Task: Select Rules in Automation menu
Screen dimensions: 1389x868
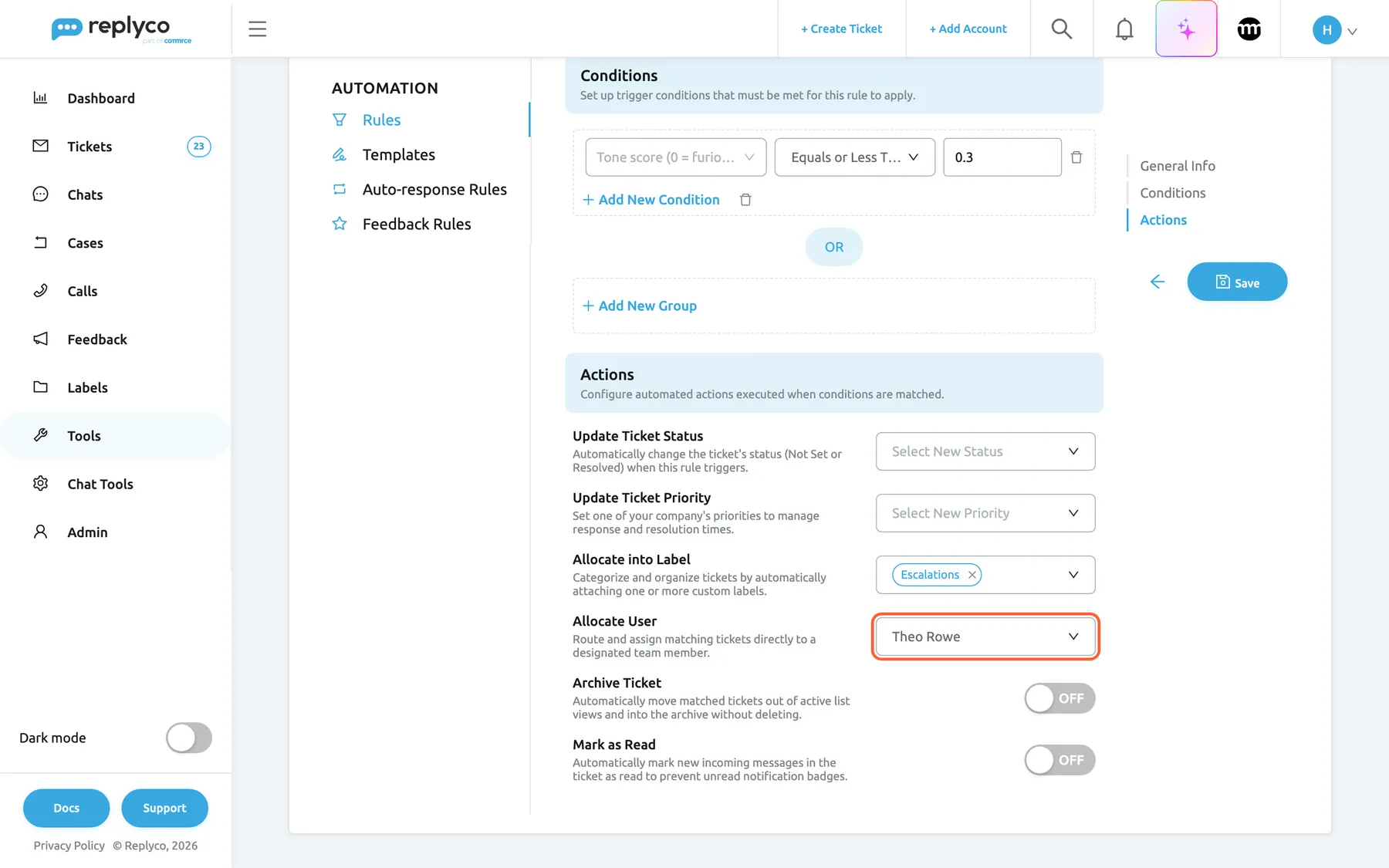Action: (x=381, y=120)
